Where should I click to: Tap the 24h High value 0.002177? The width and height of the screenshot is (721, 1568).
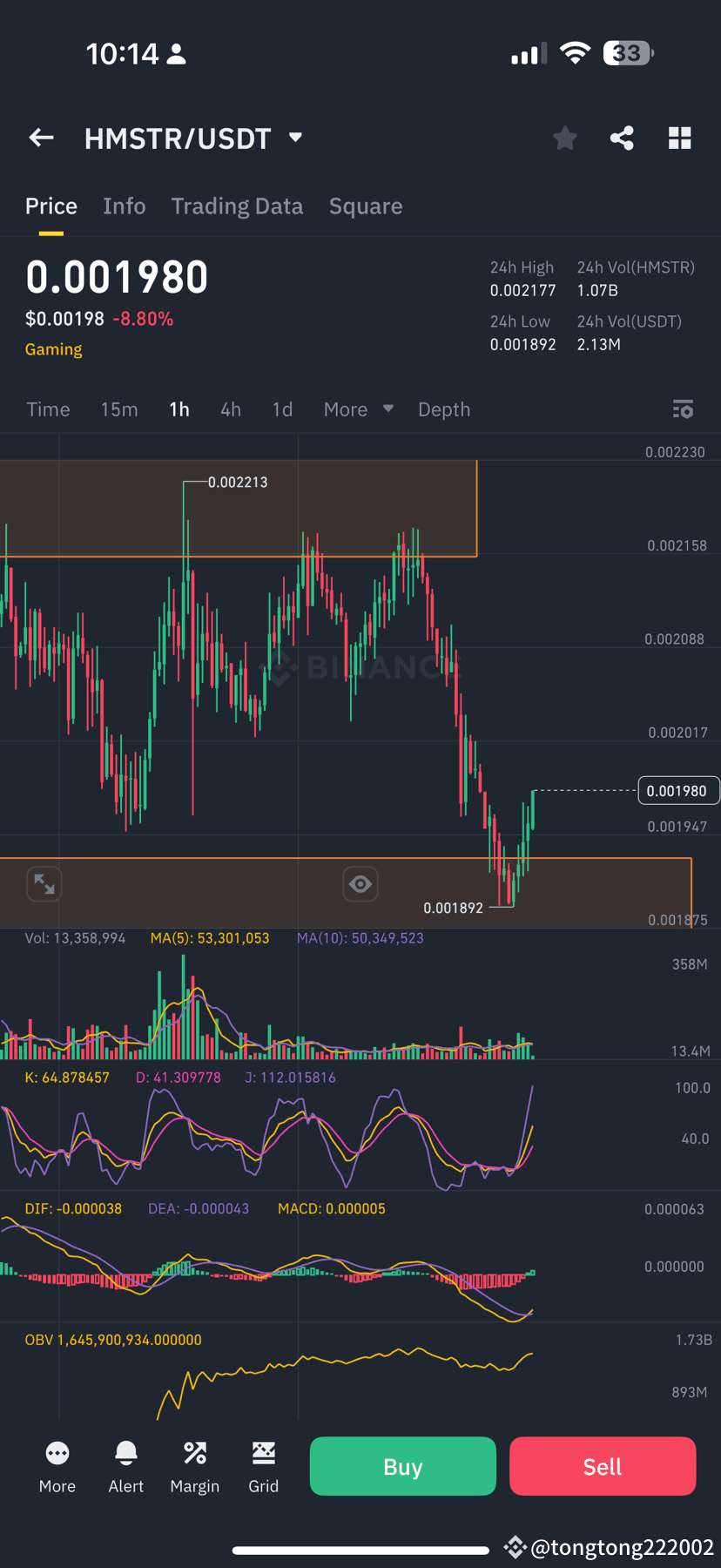522,290
